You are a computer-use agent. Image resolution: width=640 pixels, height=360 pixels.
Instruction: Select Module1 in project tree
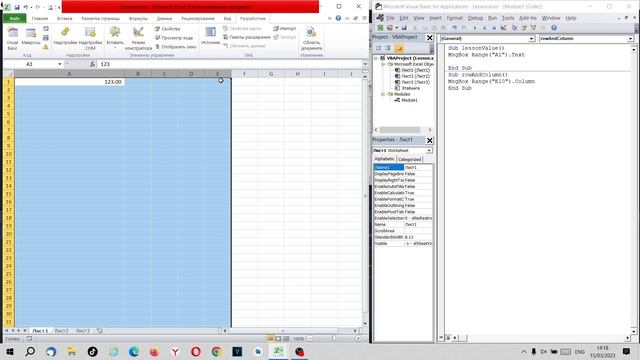pos(409,100)
